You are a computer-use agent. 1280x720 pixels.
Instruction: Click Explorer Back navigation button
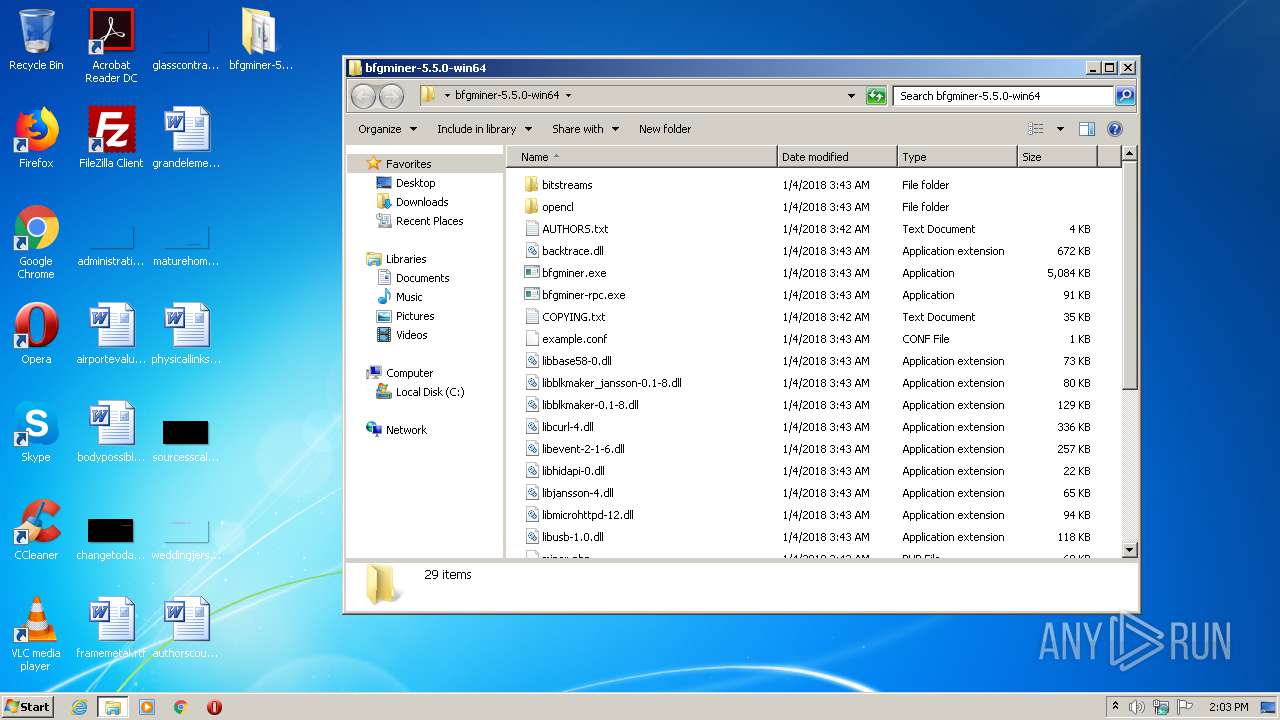(363, 96)
